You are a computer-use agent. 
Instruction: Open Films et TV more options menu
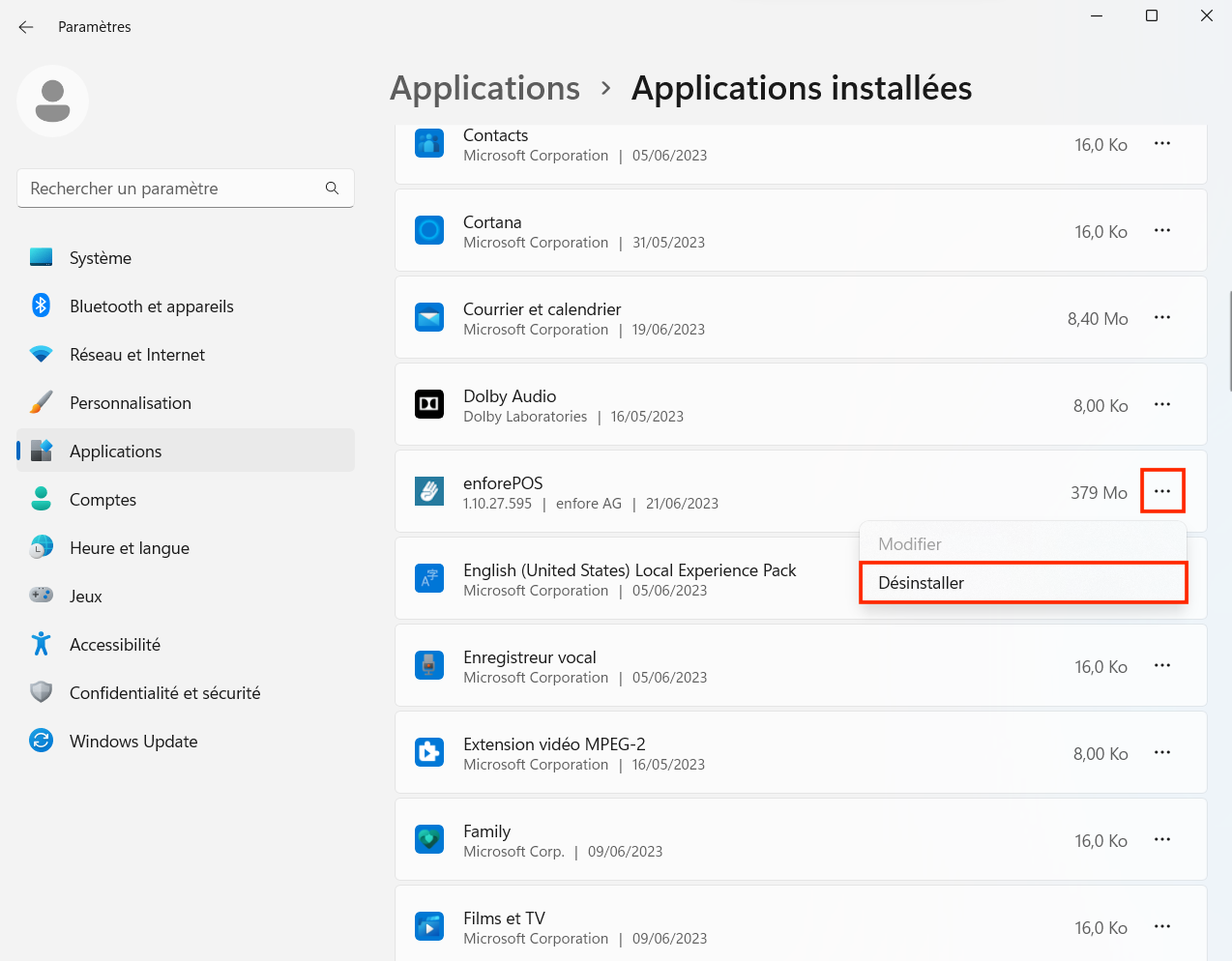click(1162, 926)
